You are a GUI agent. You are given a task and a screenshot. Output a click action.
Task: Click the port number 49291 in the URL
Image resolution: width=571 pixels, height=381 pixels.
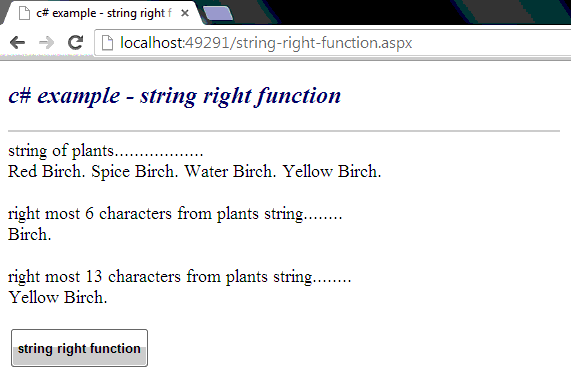tap(207, 43)
